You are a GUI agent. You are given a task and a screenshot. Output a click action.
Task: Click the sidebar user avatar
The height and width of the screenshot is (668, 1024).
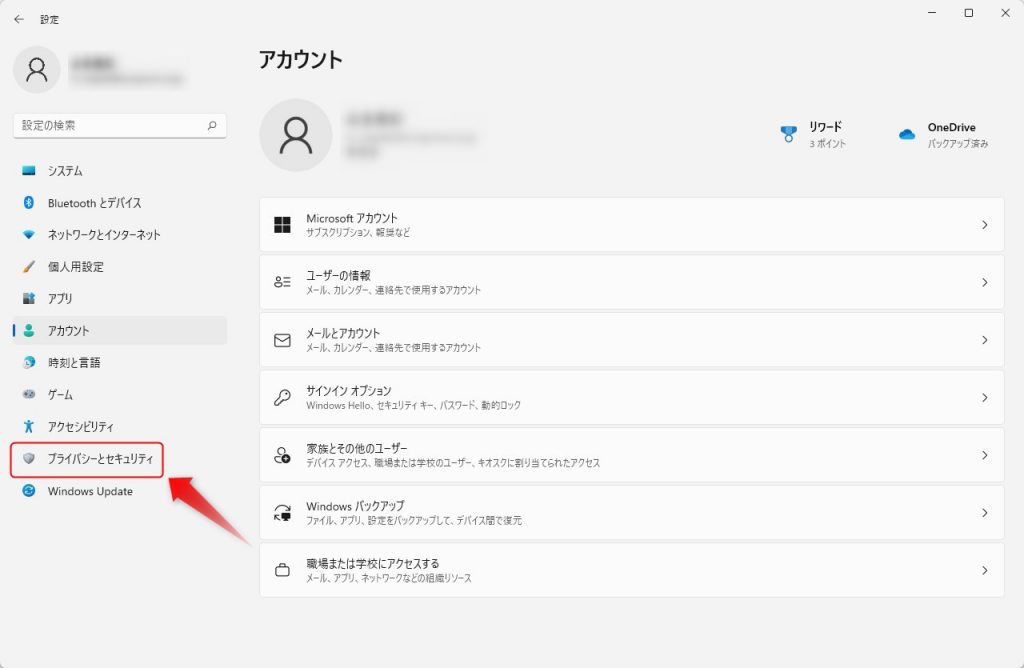click(37, 70)
